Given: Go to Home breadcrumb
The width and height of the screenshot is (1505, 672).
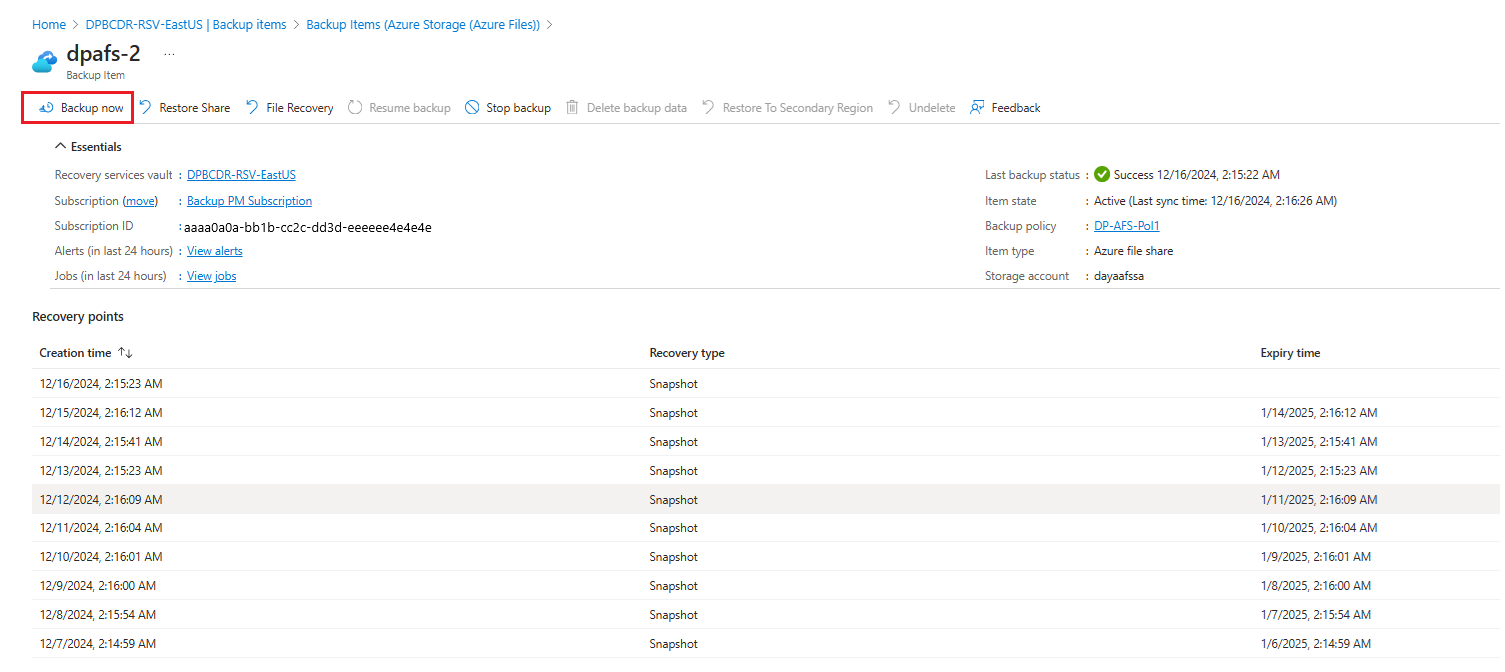Looking at the screenshot, I should [49, 24].
